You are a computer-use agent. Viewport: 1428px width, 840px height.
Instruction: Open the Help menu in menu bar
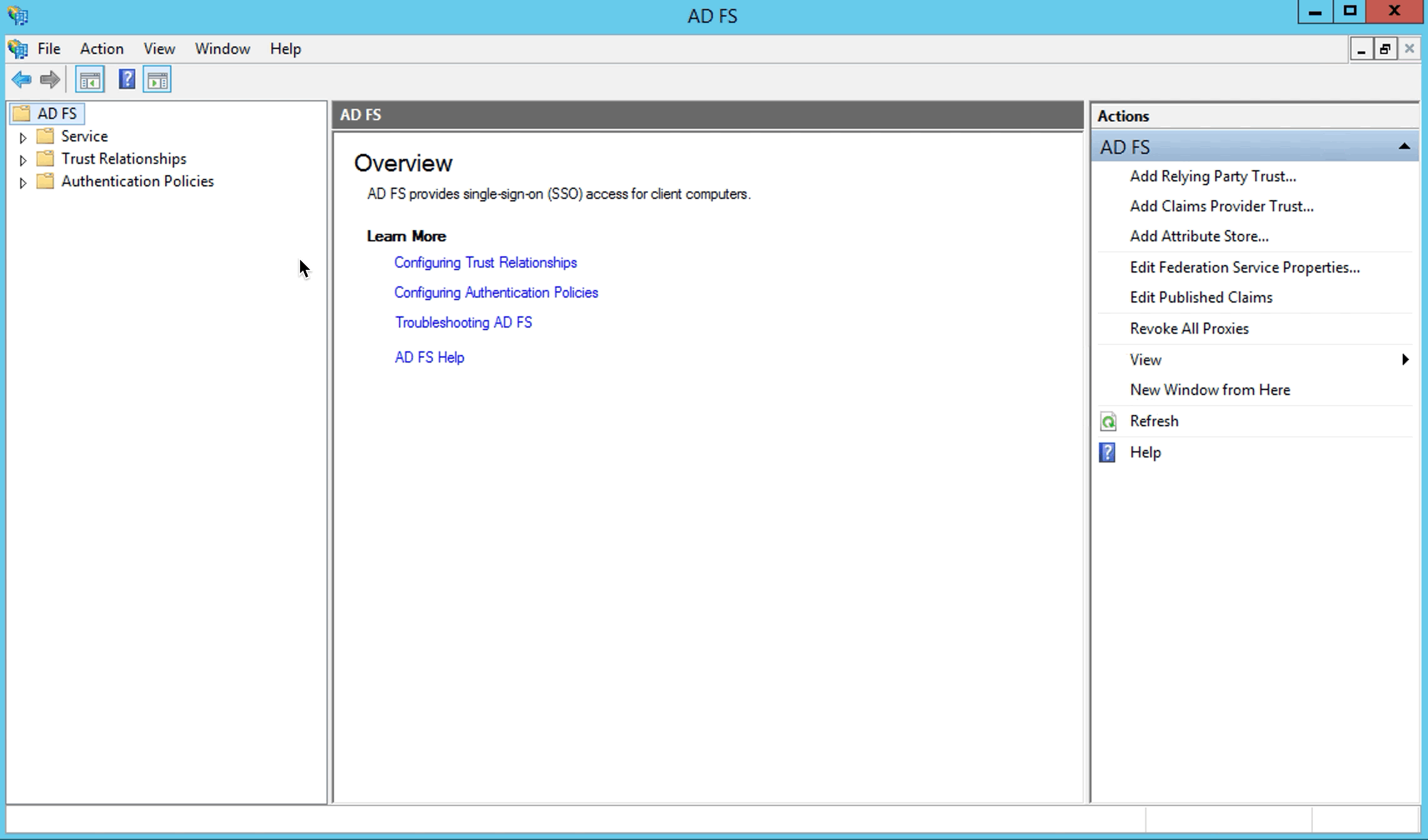tap(286, 49)
